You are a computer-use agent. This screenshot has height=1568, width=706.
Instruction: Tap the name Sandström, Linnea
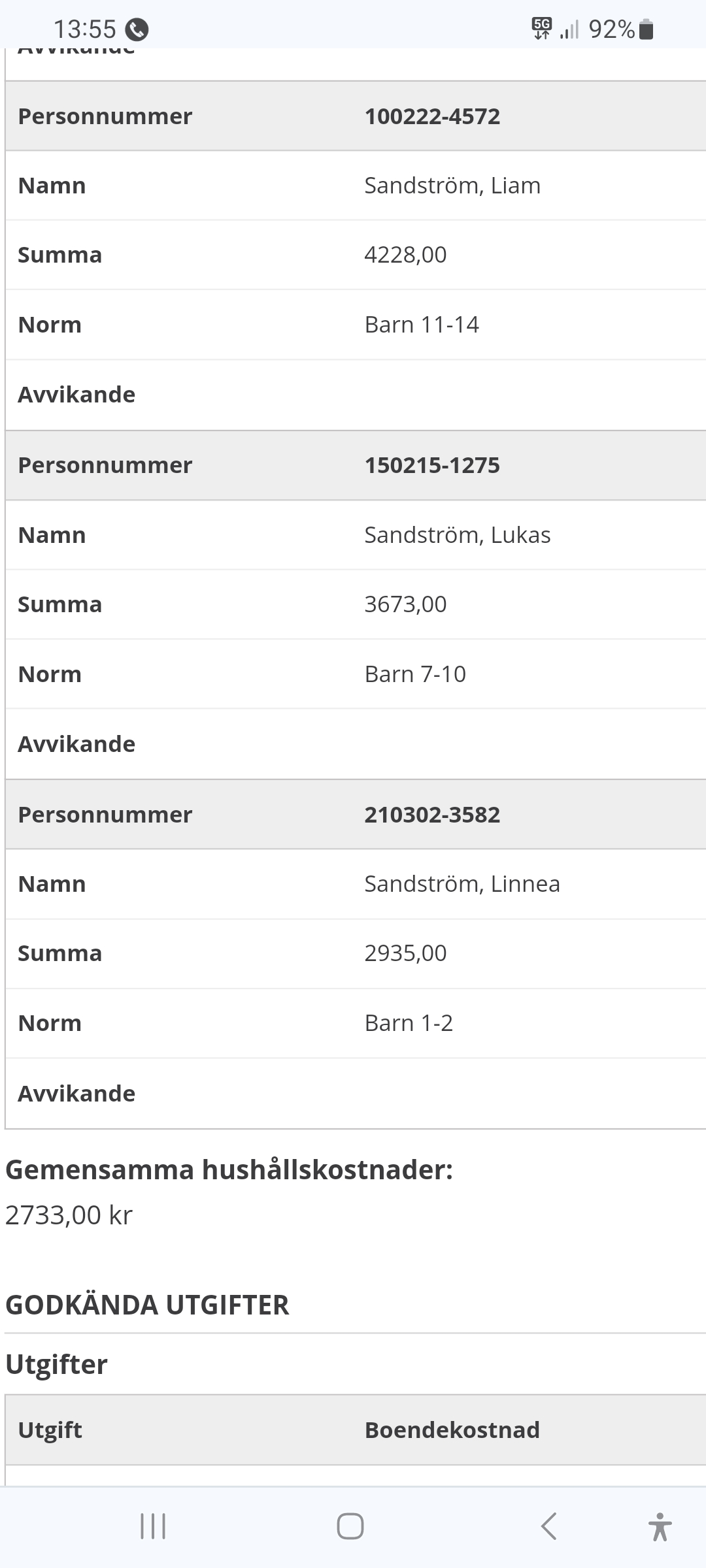pos(462,884)
